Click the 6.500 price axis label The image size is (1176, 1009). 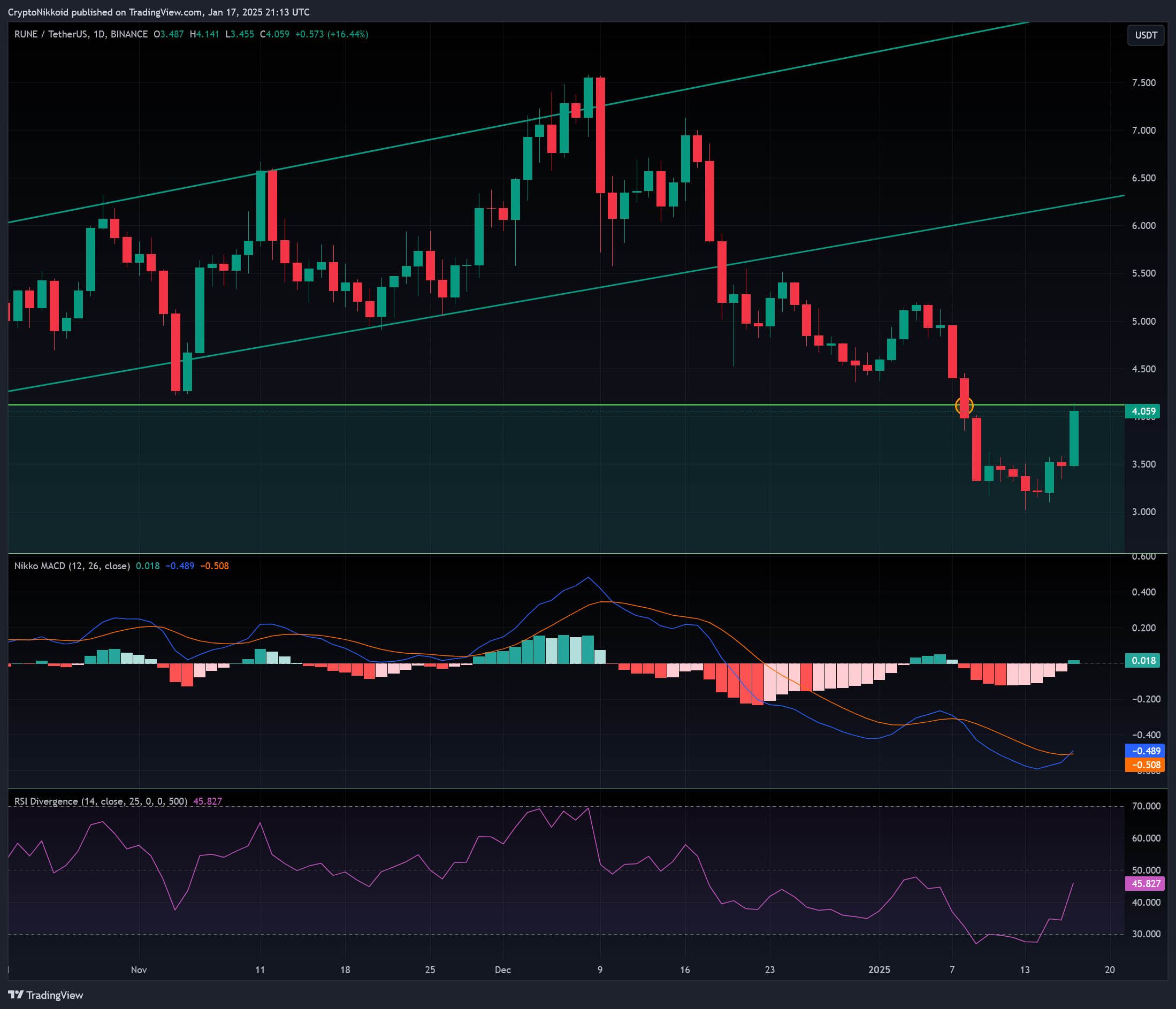click(x=1144, y=178)
